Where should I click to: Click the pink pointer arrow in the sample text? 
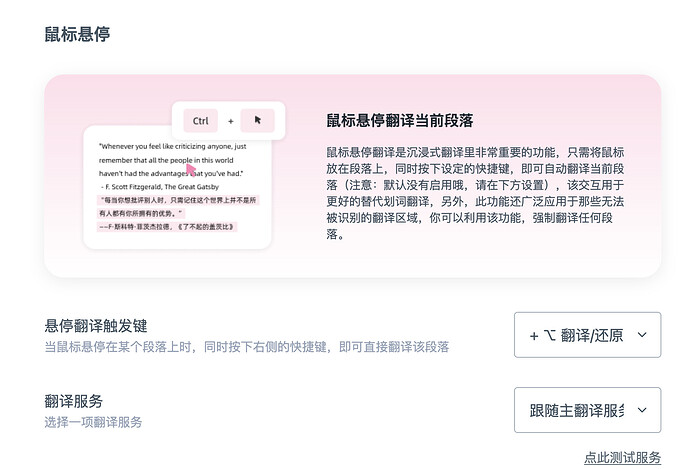(191, 170)
